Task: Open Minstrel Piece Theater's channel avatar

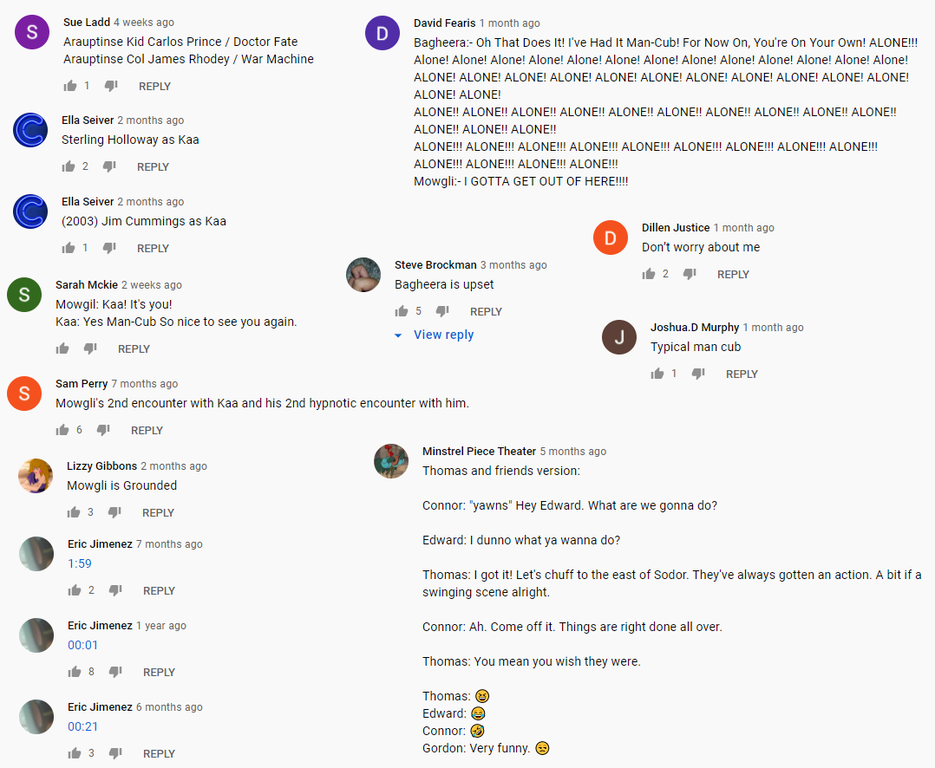Action: 391,461
